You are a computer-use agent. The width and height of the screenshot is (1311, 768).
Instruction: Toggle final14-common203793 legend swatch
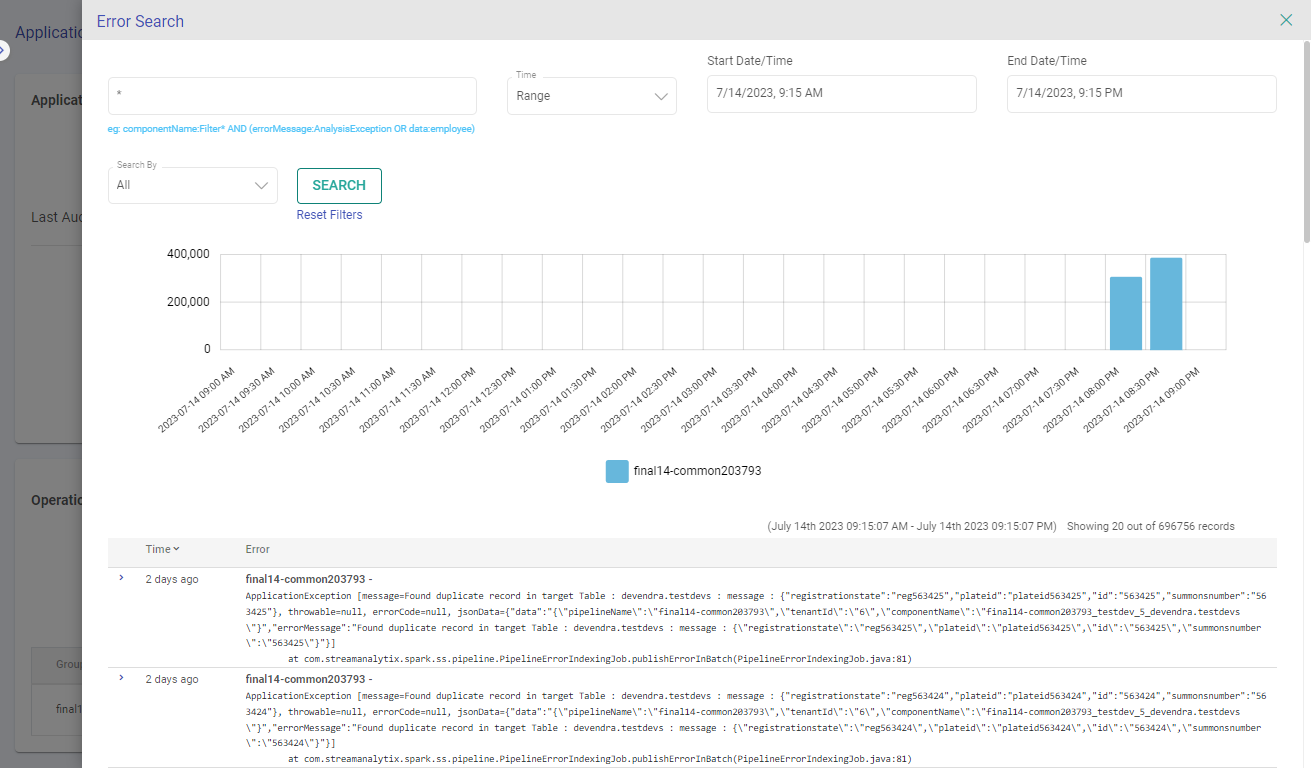[617, 471]
